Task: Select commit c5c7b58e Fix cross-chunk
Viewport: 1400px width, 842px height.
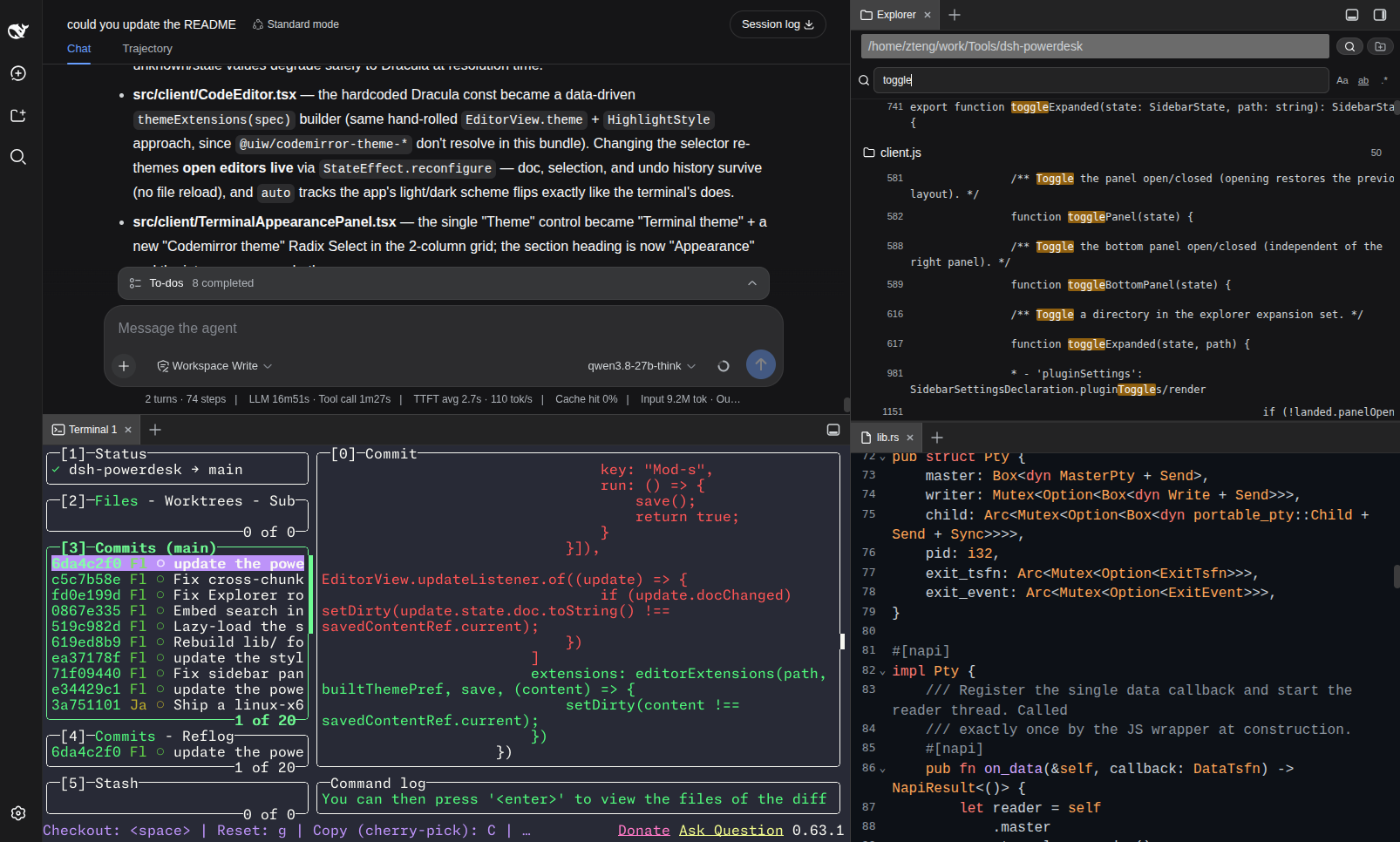Action: [x=178, y=580]
